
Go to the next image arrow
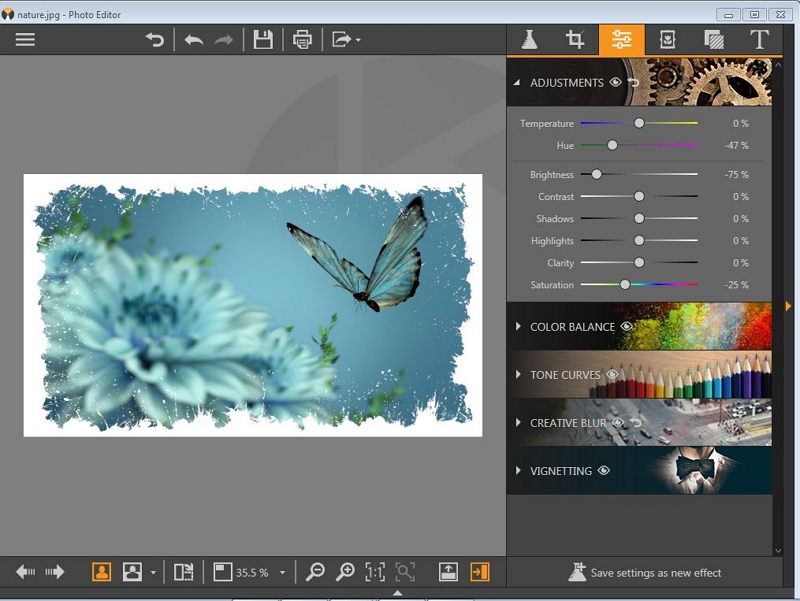(x=55, y=572)
